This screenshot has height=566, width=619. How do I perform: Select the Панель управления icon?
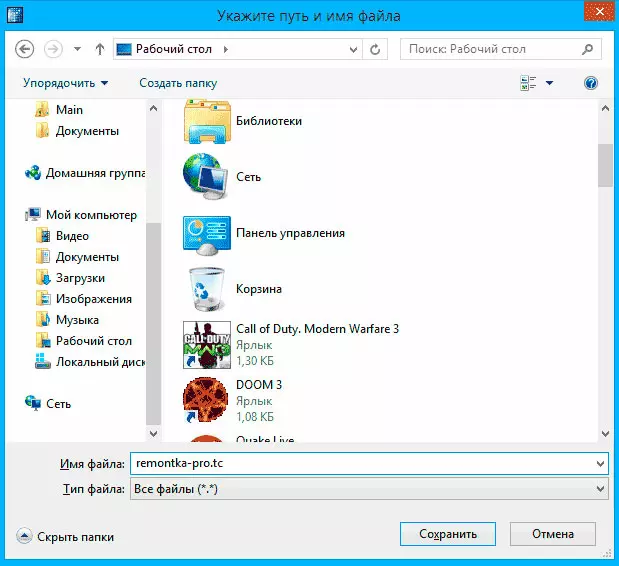(206, 233)
